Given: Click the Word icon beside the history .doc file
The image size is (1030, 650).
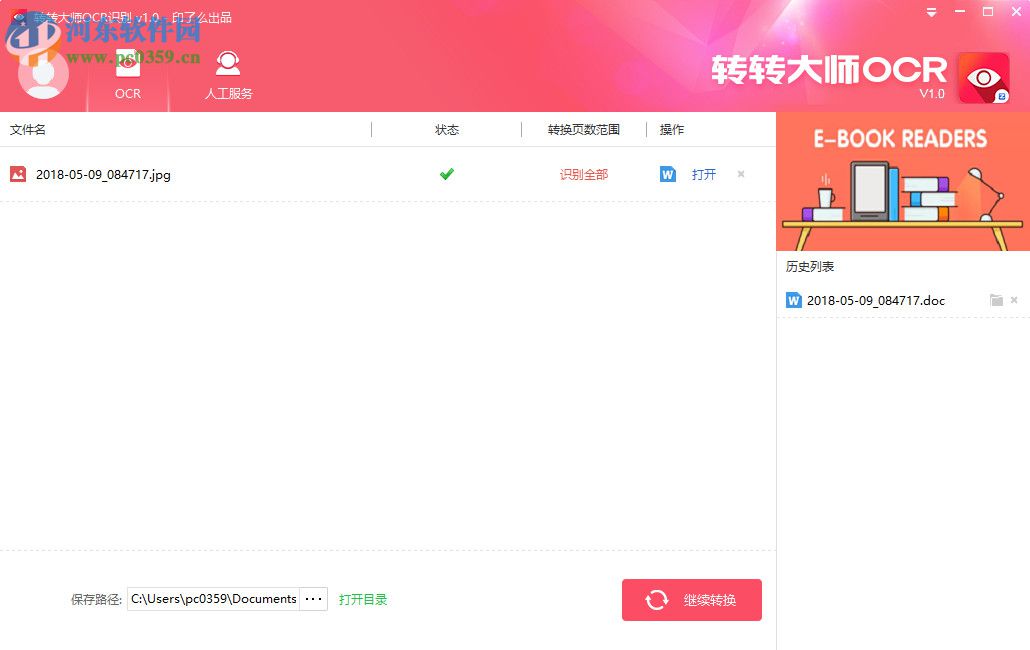Looking at the screenshot, I should pos(793,300).
